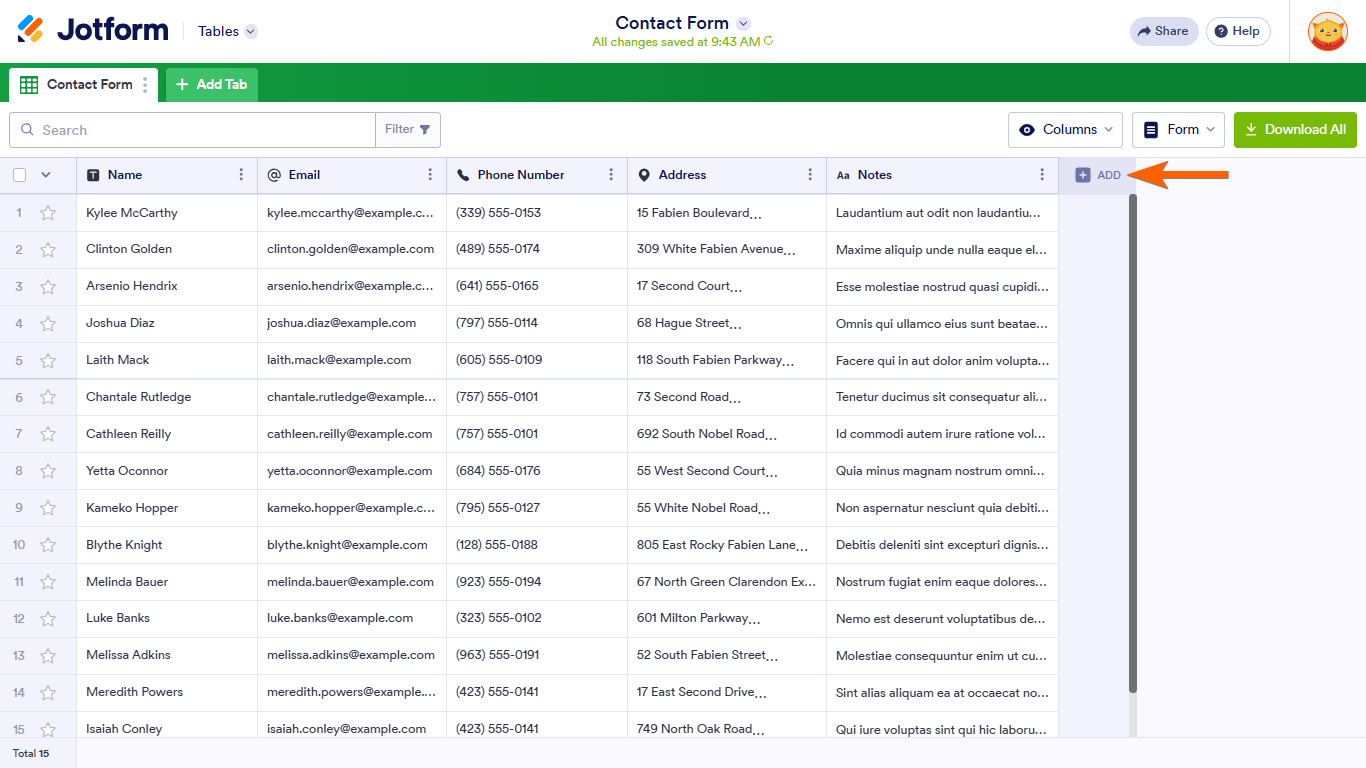Image resolution: width=1366 pixels, height=768 pixels.
Task: Toggle the select all rows checkbox
Action: (x=20, y=175)
